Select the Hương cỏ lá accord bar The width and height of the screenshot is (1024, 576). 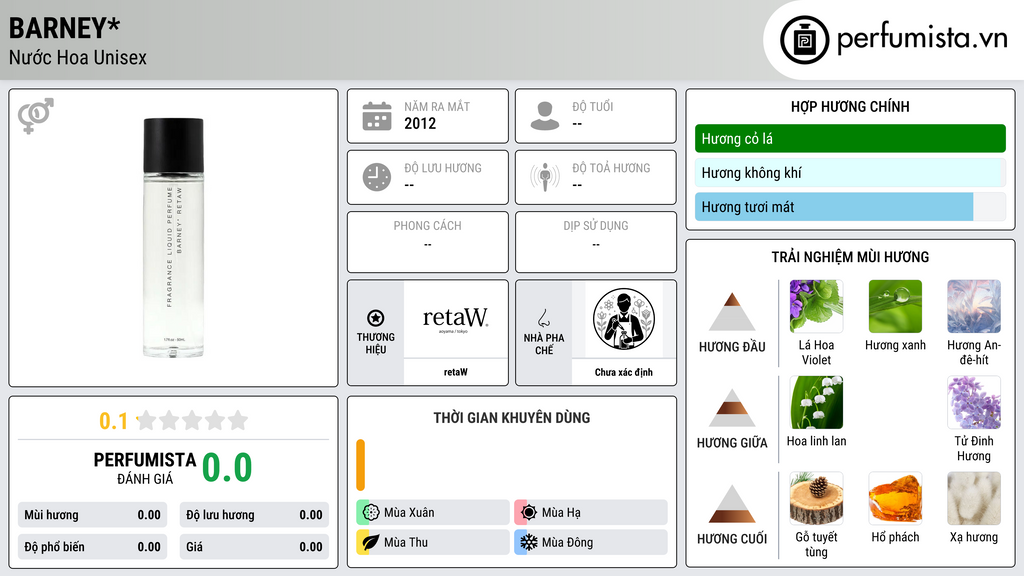tap(850, 138)
